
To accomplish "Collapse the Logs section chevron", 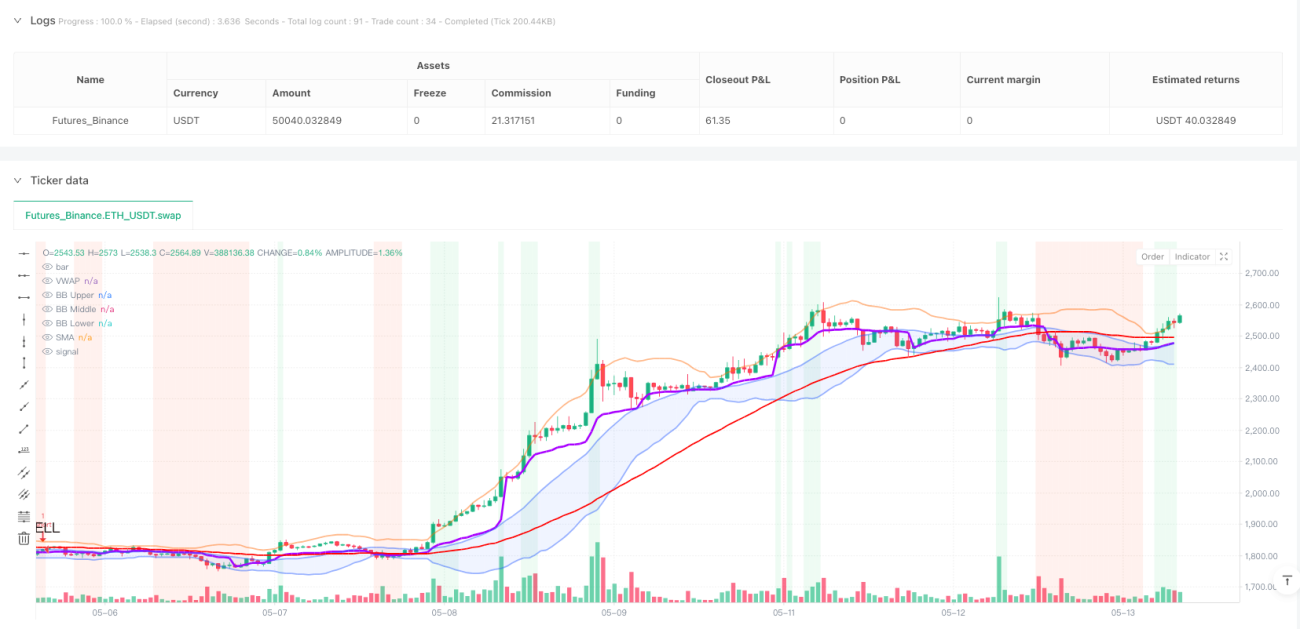I will 17,20.
